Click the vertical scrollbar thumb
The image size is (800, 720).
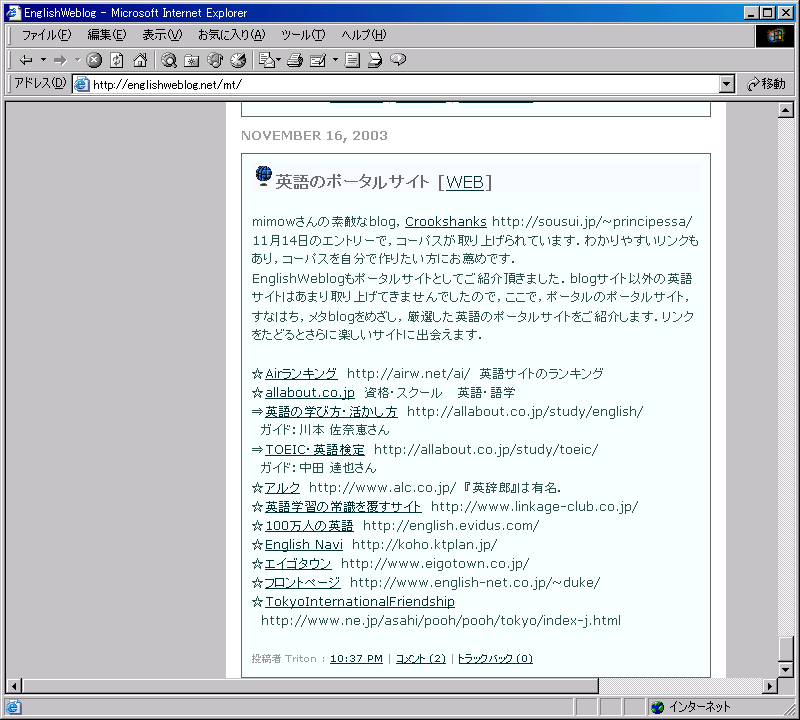click(786, 649)
